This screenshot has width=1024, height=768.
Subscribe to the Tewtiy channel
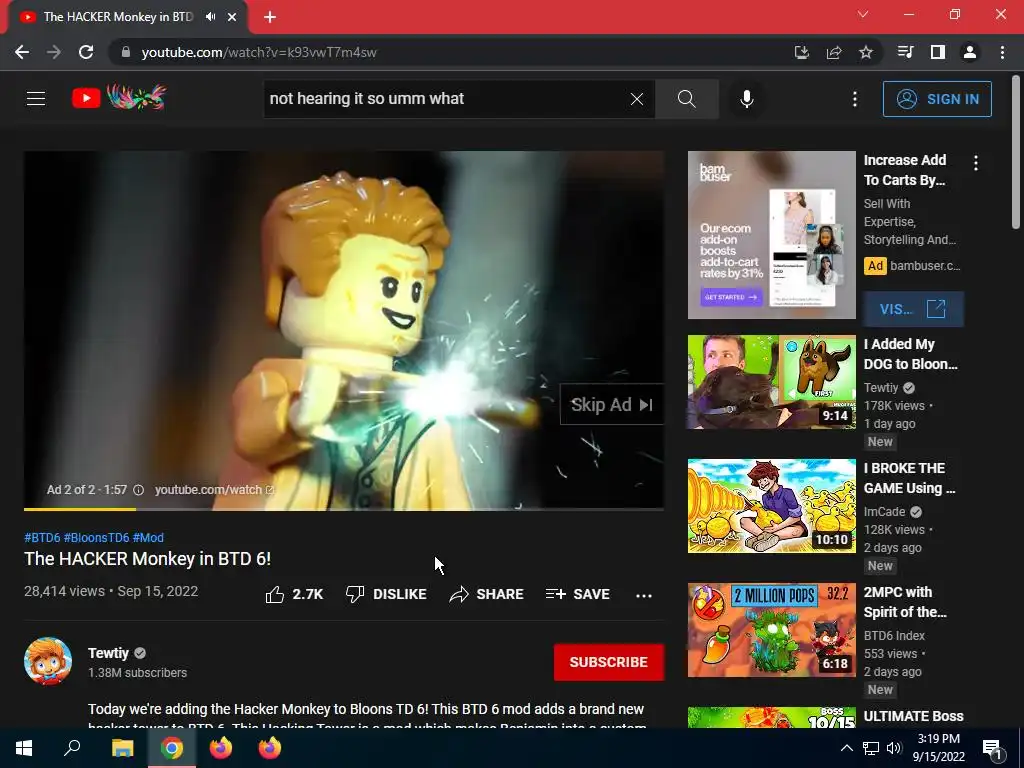pos(609,662)
